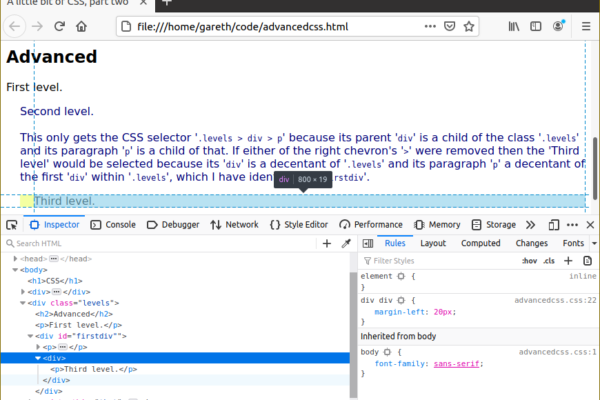Expand the head element node

[15, 259]
